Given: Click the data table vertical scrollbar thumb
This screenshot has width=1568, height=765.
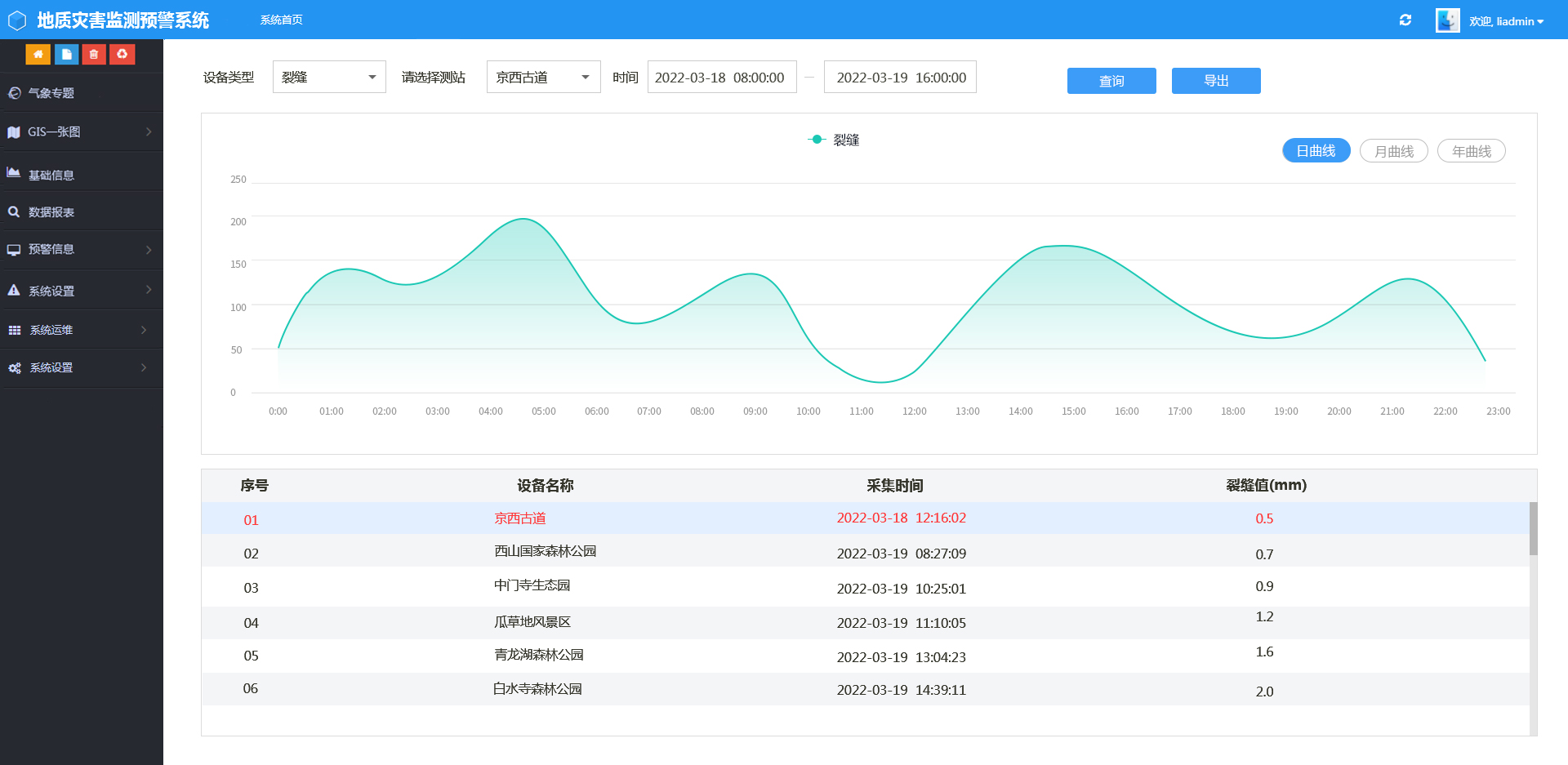Looking at the screenshot, I should [x=1533, y=528].
